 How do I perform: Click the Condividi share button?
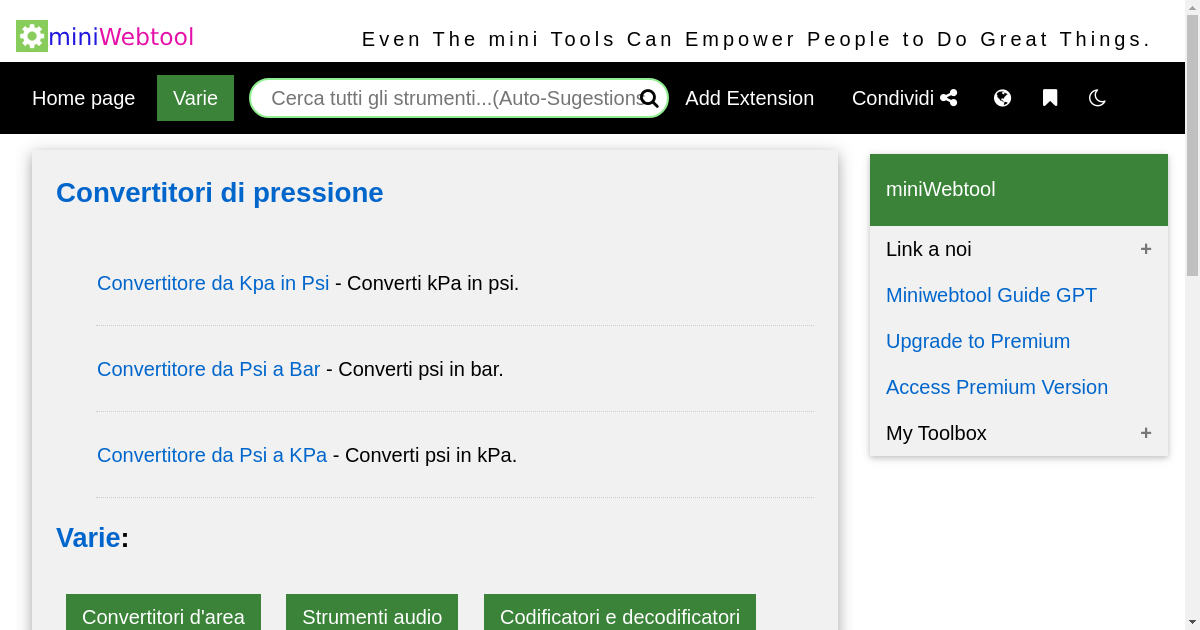click(x=905, y=98)
